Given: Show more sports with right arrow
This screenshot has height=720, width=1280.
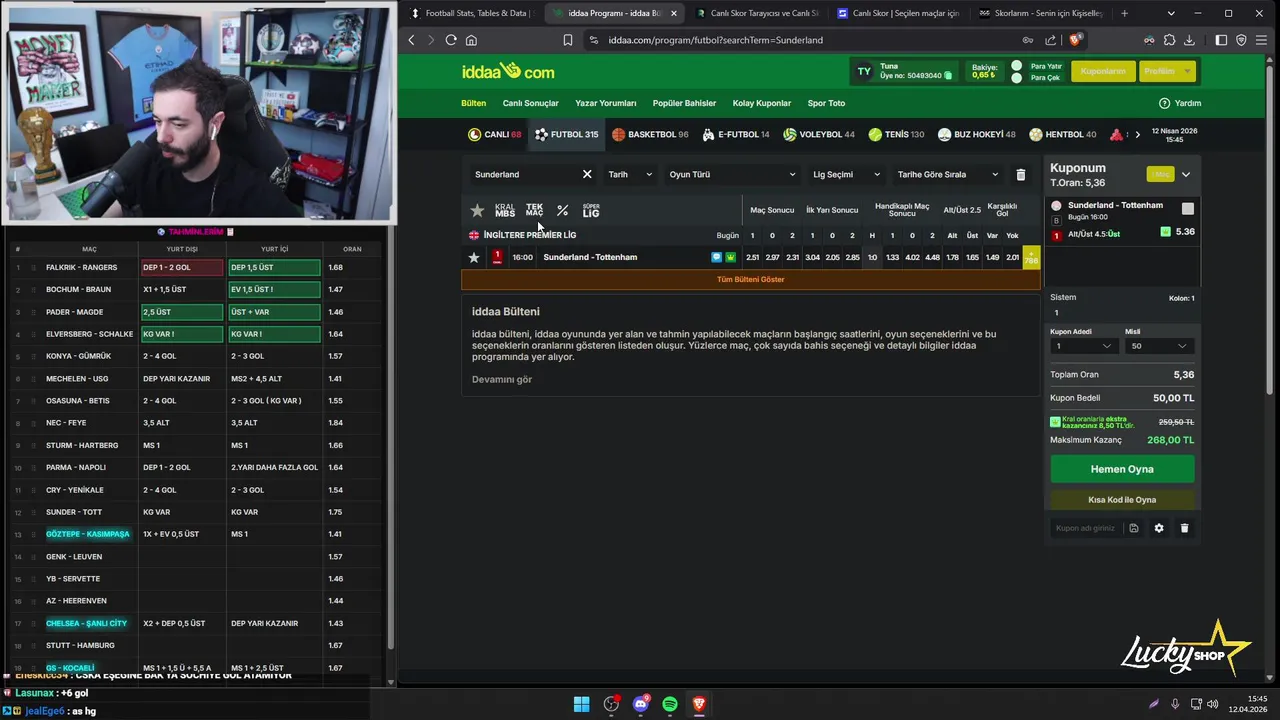Looking at the screenshot, I should (x=1137, y=134).
